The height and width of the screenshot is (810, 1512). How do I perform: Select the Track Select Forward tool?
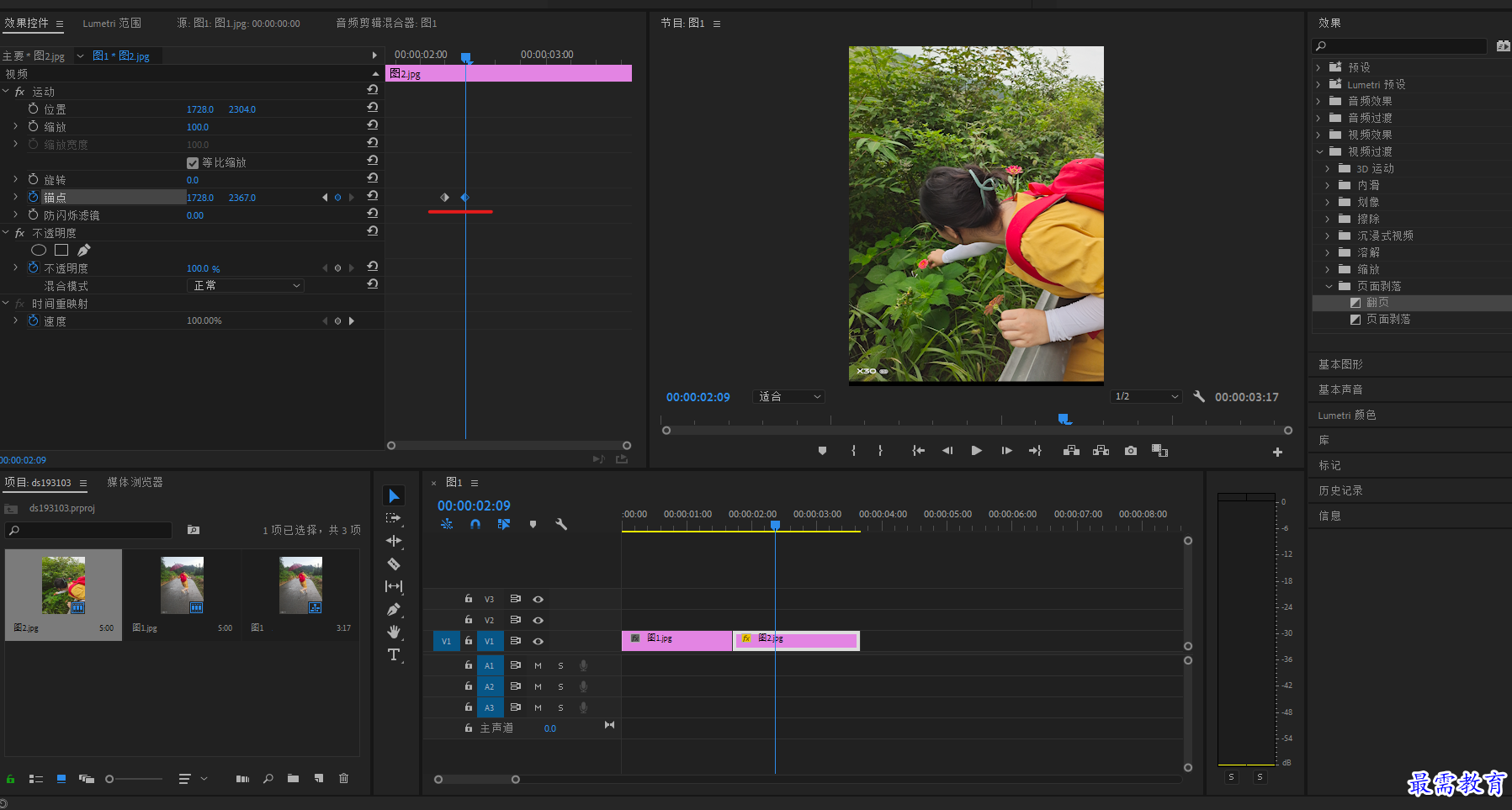click(393, 518)
